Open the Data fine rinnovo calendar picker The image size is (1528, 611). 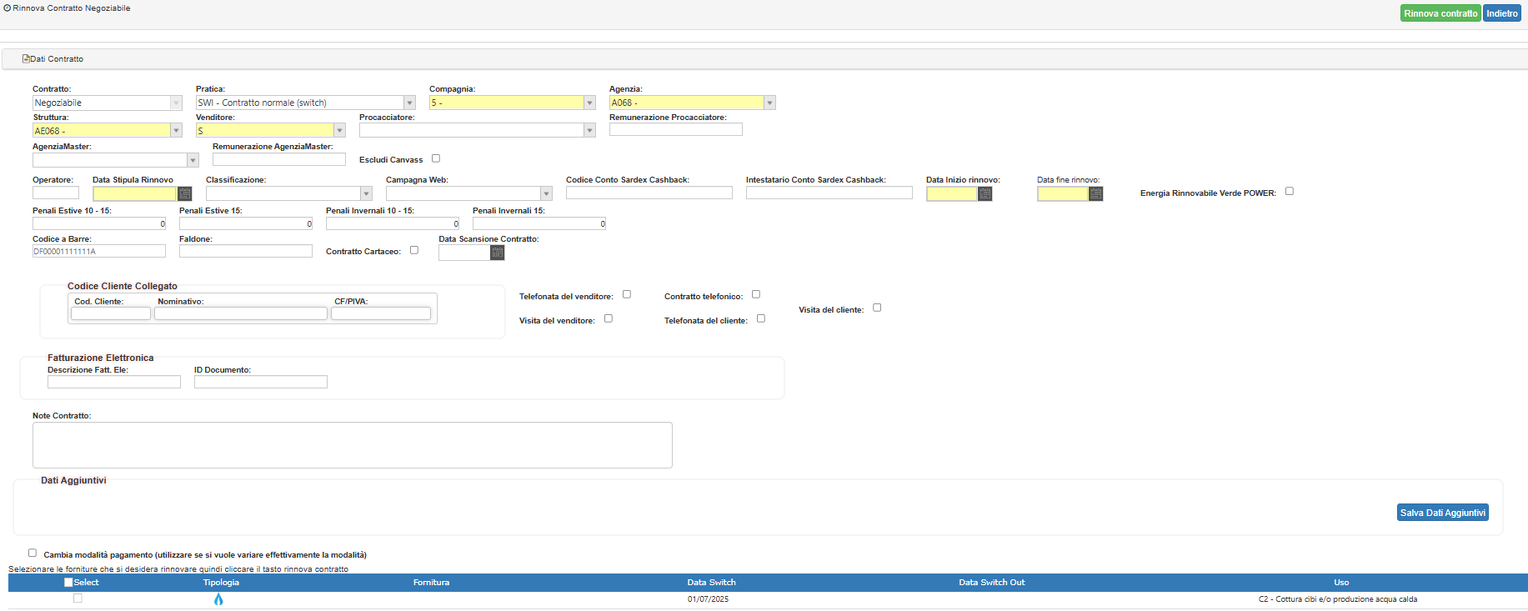[x=1095, y=194]
